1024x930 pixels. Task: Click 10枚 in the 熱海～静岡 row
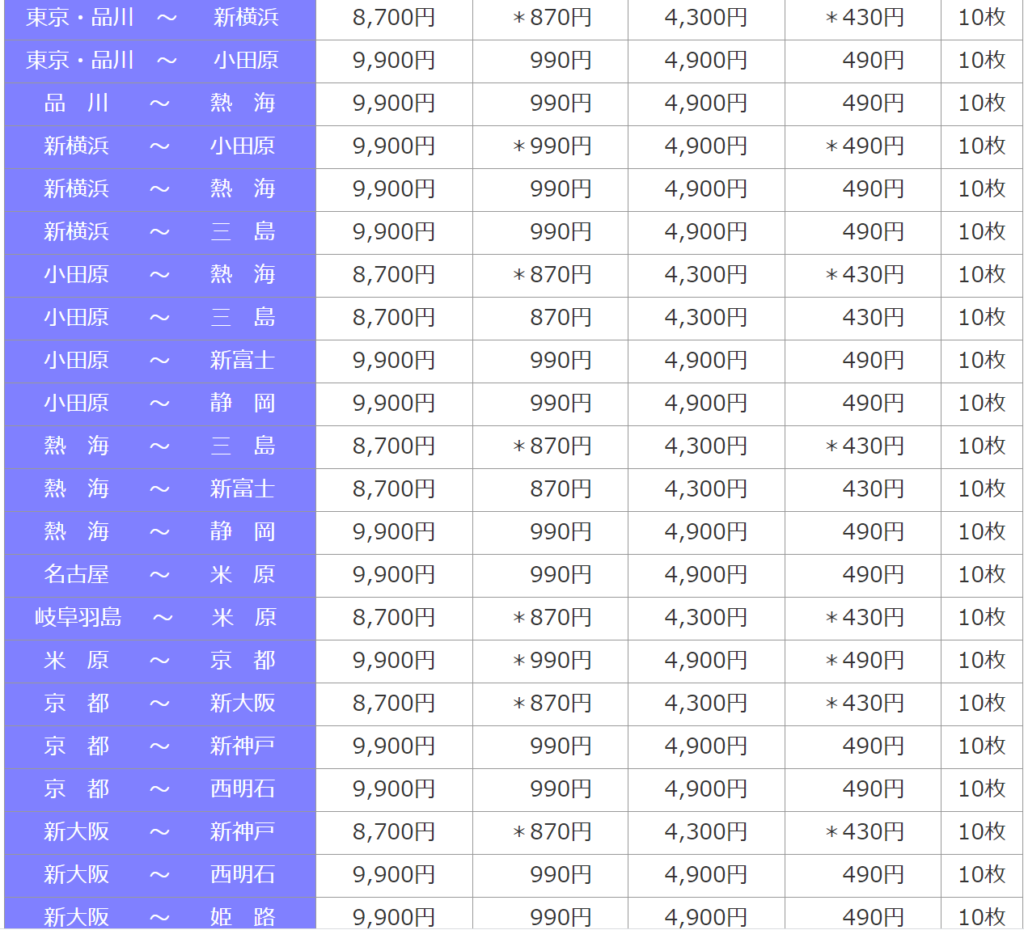click(981, 532)
